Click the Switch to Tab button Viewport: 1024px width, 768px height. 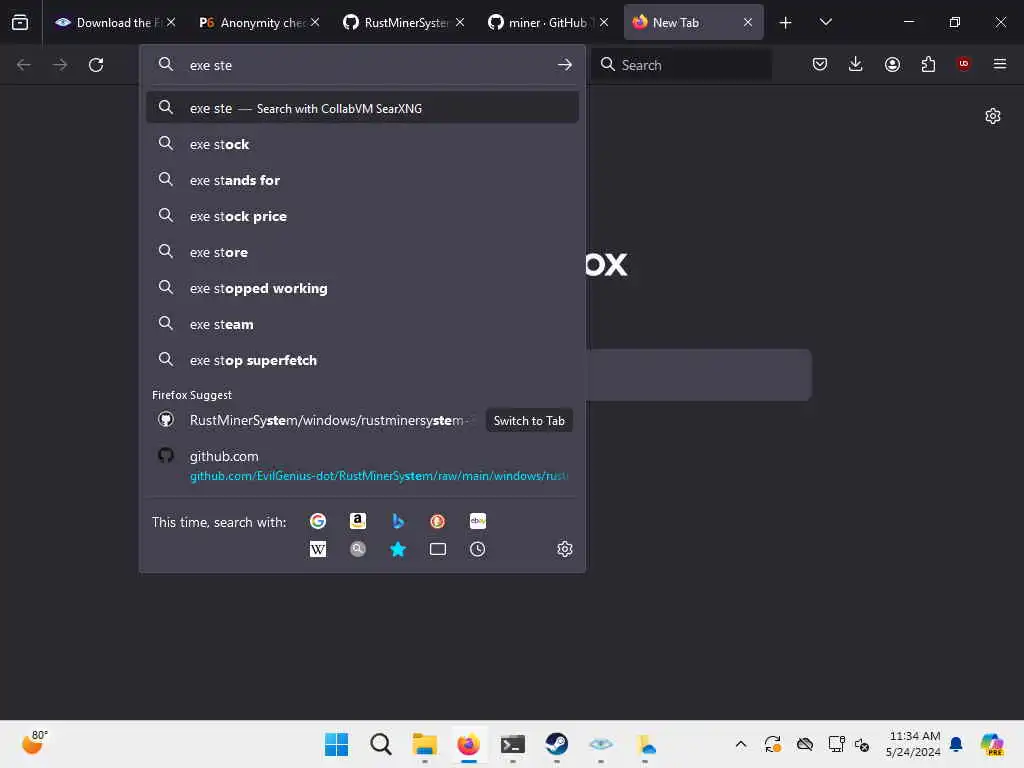[529, 421]
